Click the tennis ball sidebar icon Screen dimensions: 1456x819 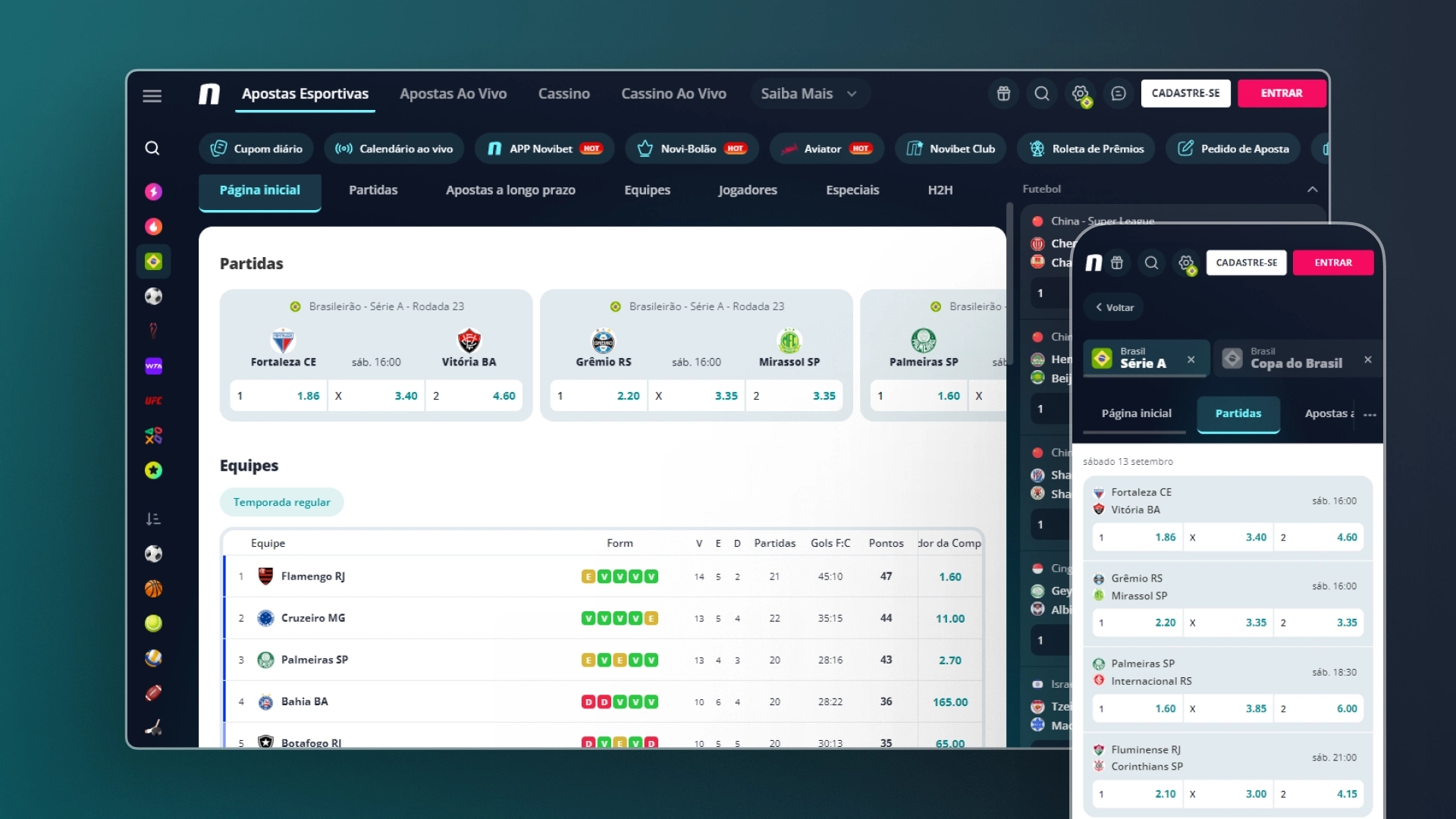click(x=153, y=623)
